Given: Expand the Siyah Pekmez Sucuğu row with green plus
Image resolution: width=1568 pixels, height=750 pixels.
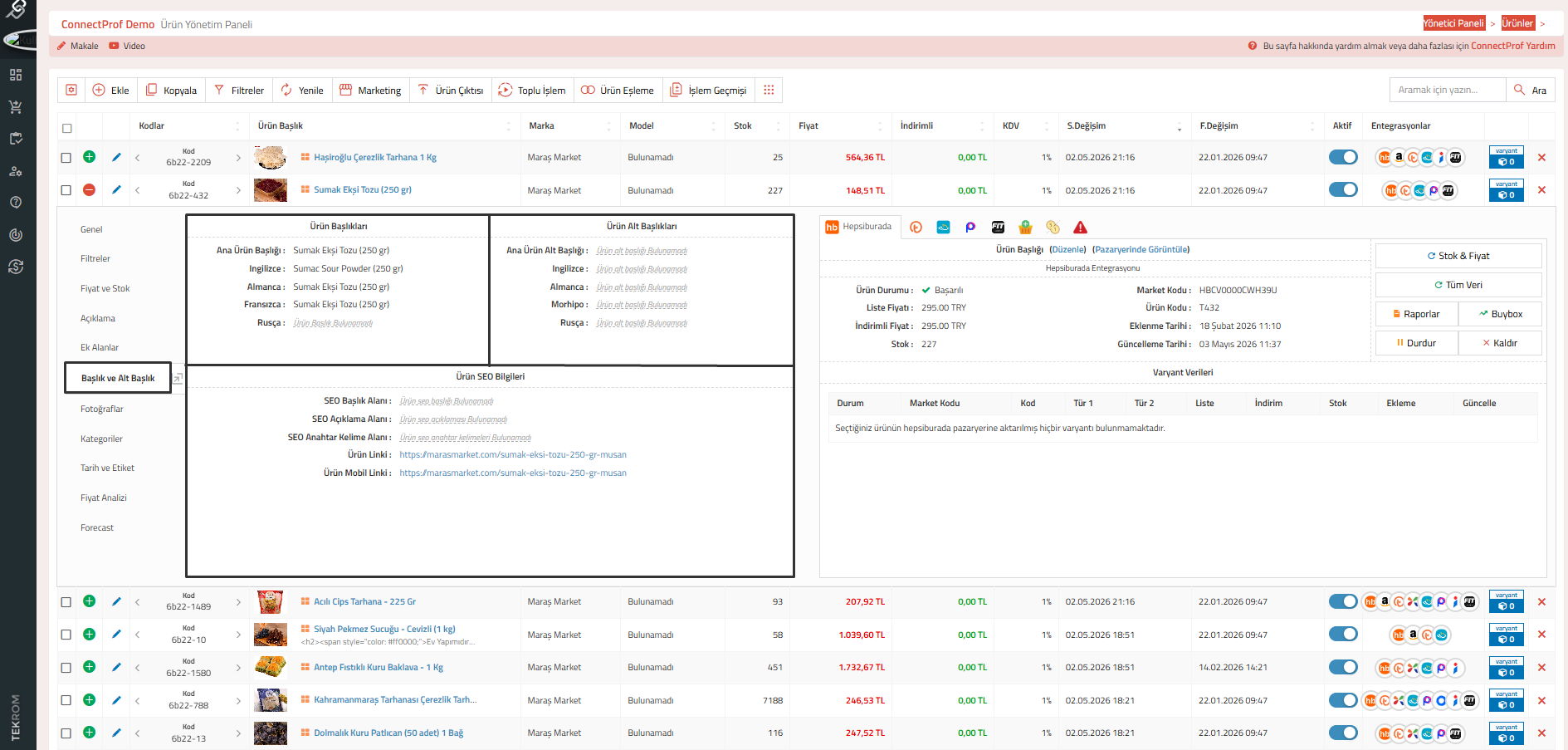Looking at the screenshot, I should point(89,634).
